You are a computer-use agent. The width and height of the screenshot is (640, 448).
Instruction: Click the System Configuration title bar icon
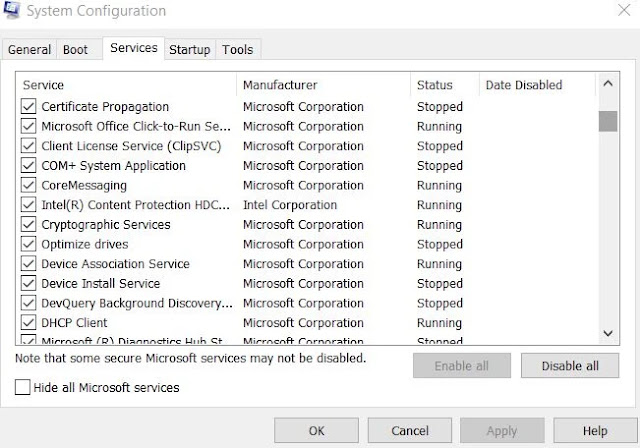point(12,12)
